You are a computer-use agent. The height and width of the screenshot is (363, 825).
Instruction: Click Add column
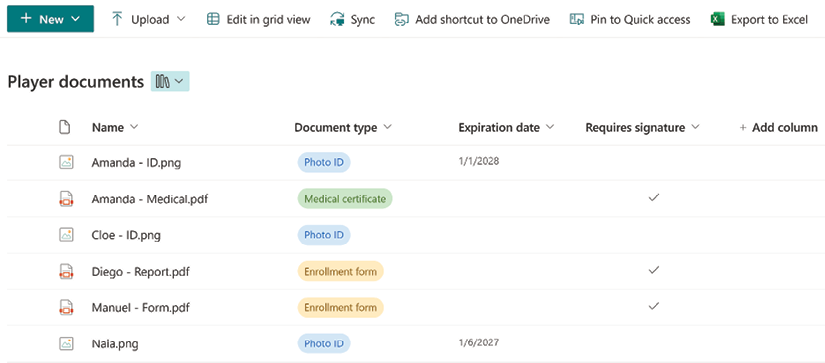pyautogui.click(x=779, y=127)
